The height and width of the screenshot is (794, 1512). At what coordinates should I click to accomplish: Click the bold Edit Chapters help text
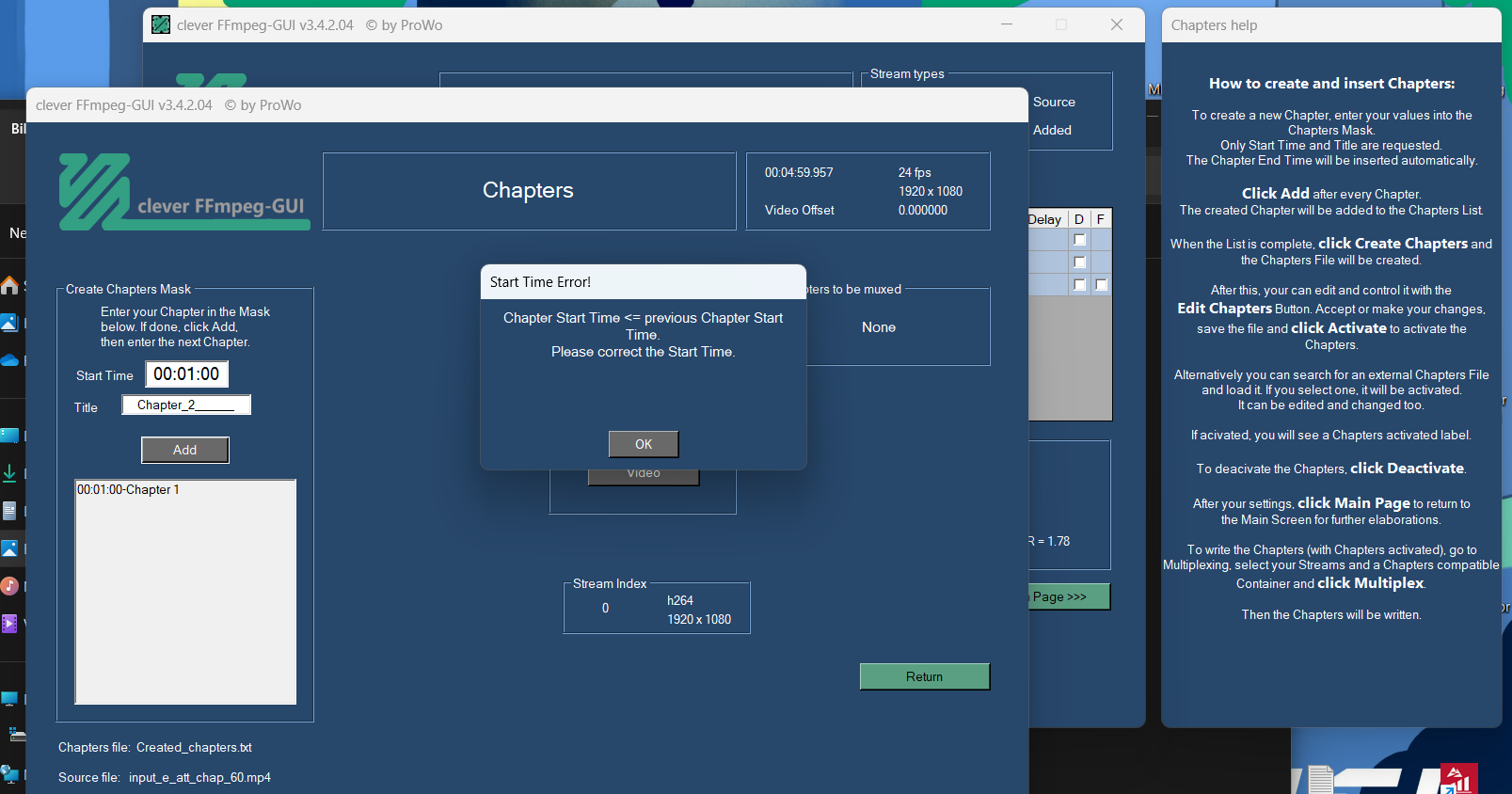point(1224,309)
